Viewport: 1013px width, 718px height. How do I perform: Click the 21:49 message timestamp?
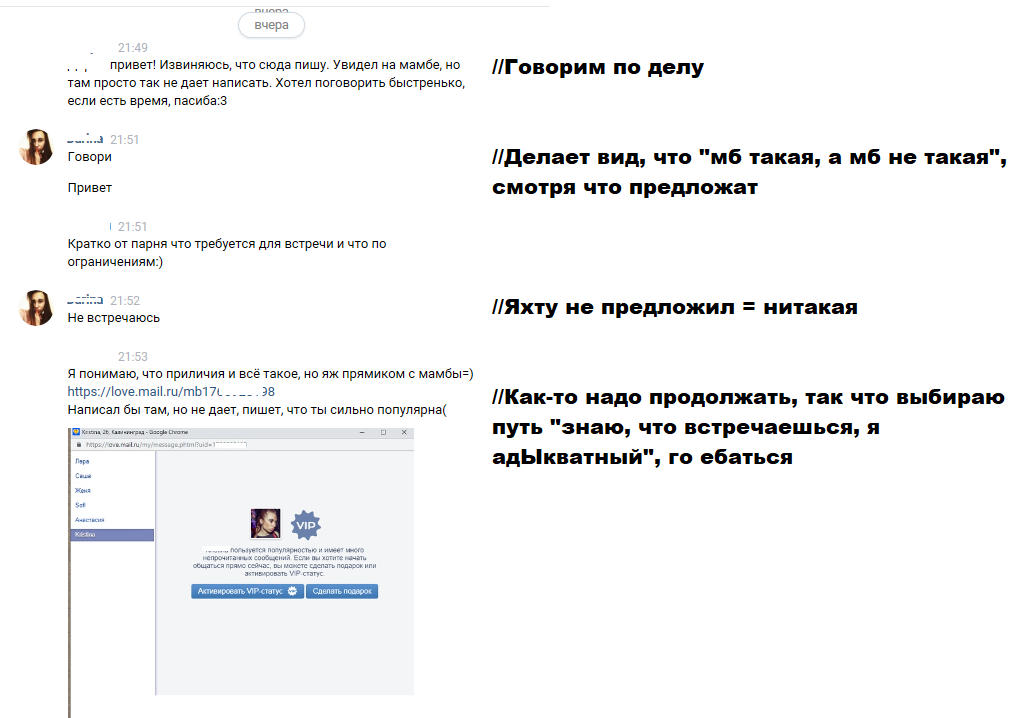[132, 47]
